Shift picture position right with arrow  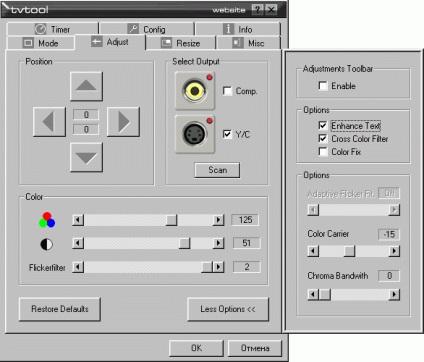point(123,122)
